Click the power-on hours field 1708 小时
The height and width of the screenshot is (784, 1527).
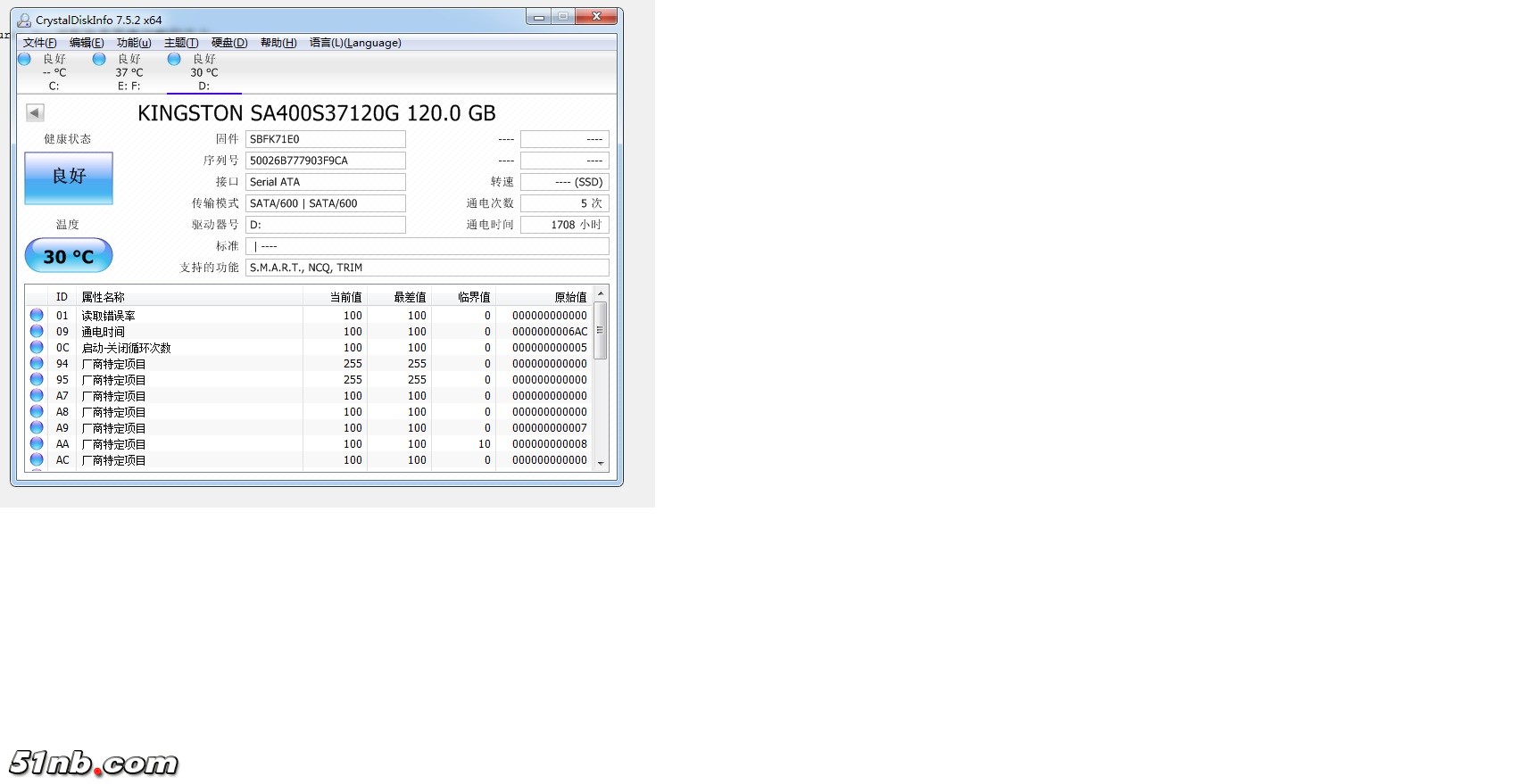565,225
